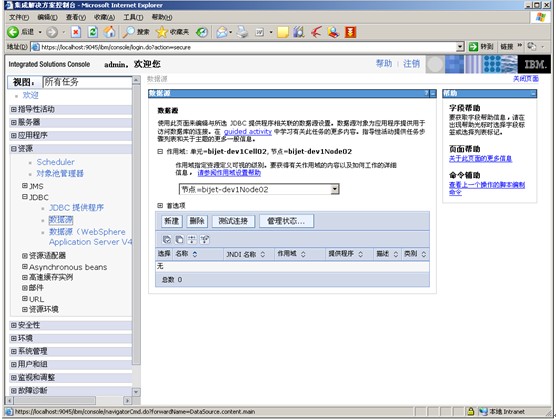556x420 pixels.
Task: Expand the Asynchronous beans node
Action: coord(24,266)
